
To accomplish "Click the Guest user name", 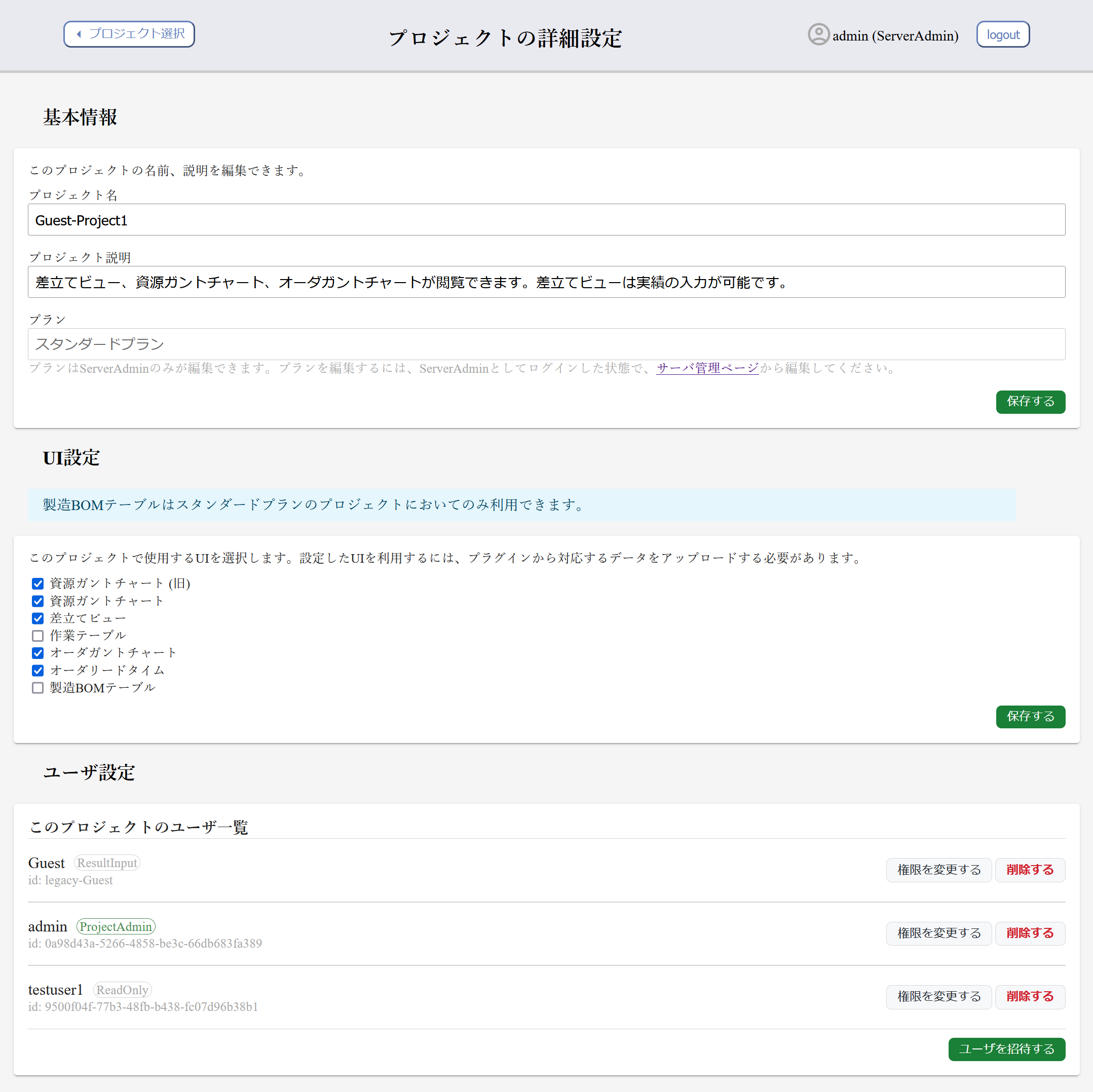I will click(47, 863).
